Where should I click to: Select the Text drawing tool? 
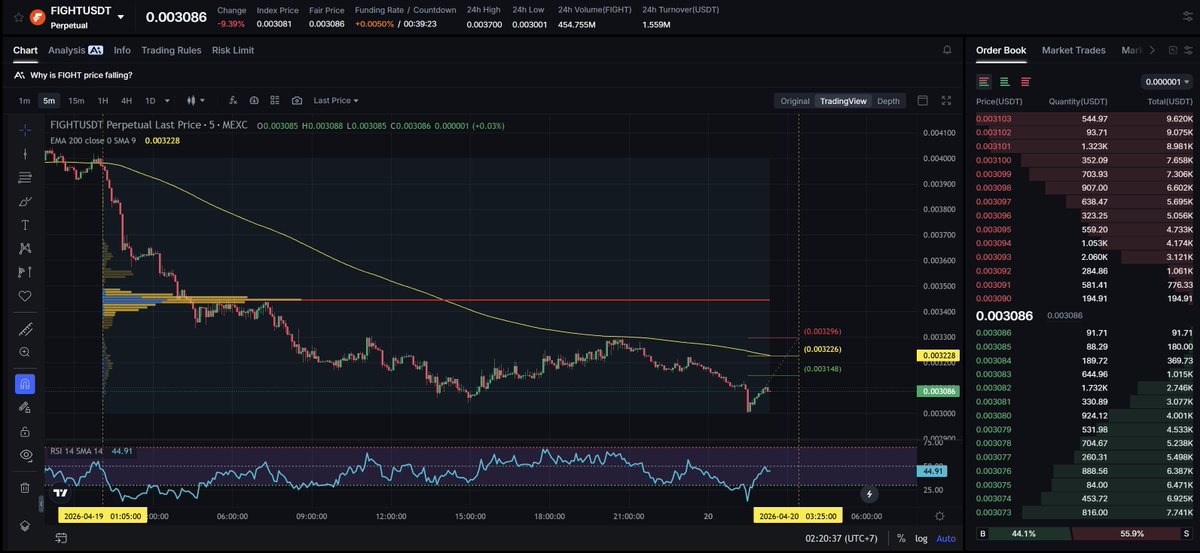coord(25,225)
